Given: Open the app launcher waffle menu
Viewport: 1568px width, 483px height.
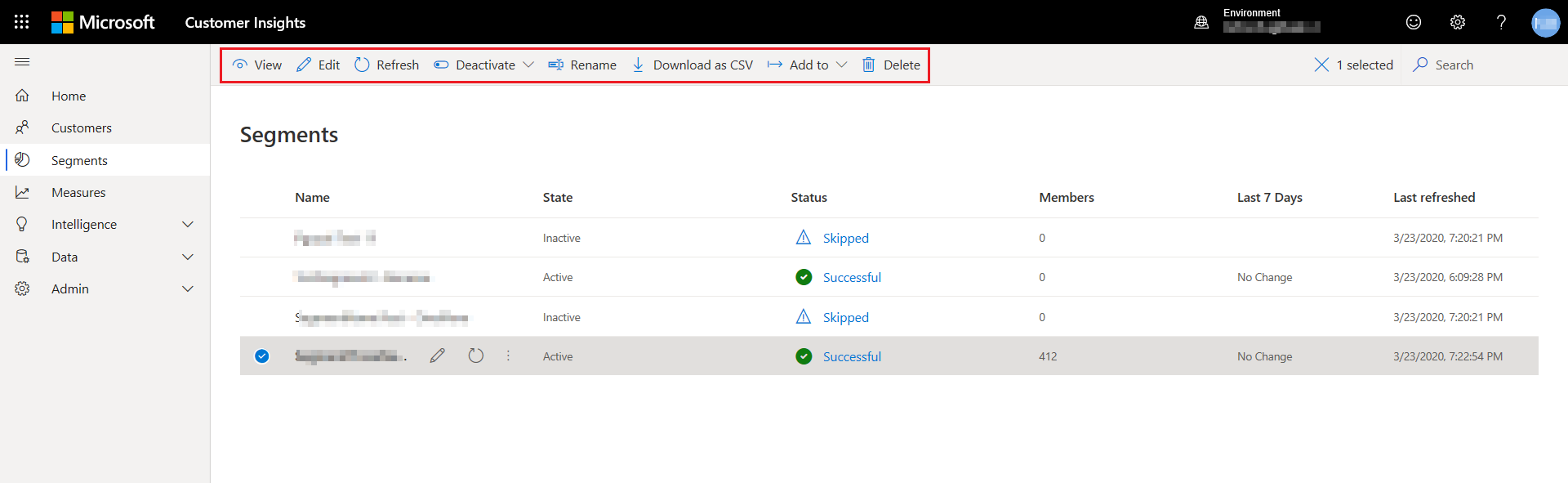Looking at the screenshot, I should click(x=22, y=22).
